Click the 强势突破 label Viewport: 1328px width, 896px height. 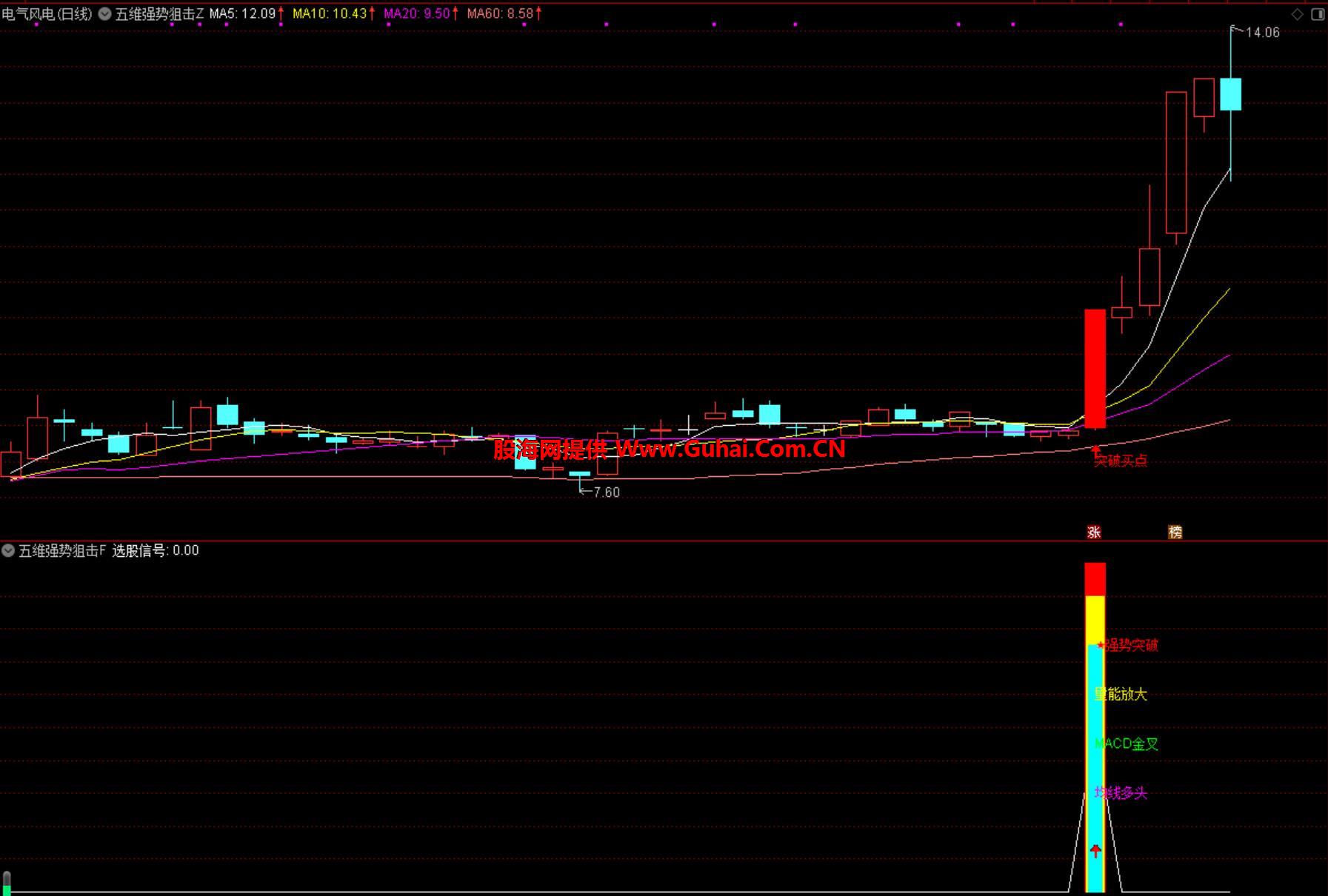pyautogui.click(x=1131, y=645)
